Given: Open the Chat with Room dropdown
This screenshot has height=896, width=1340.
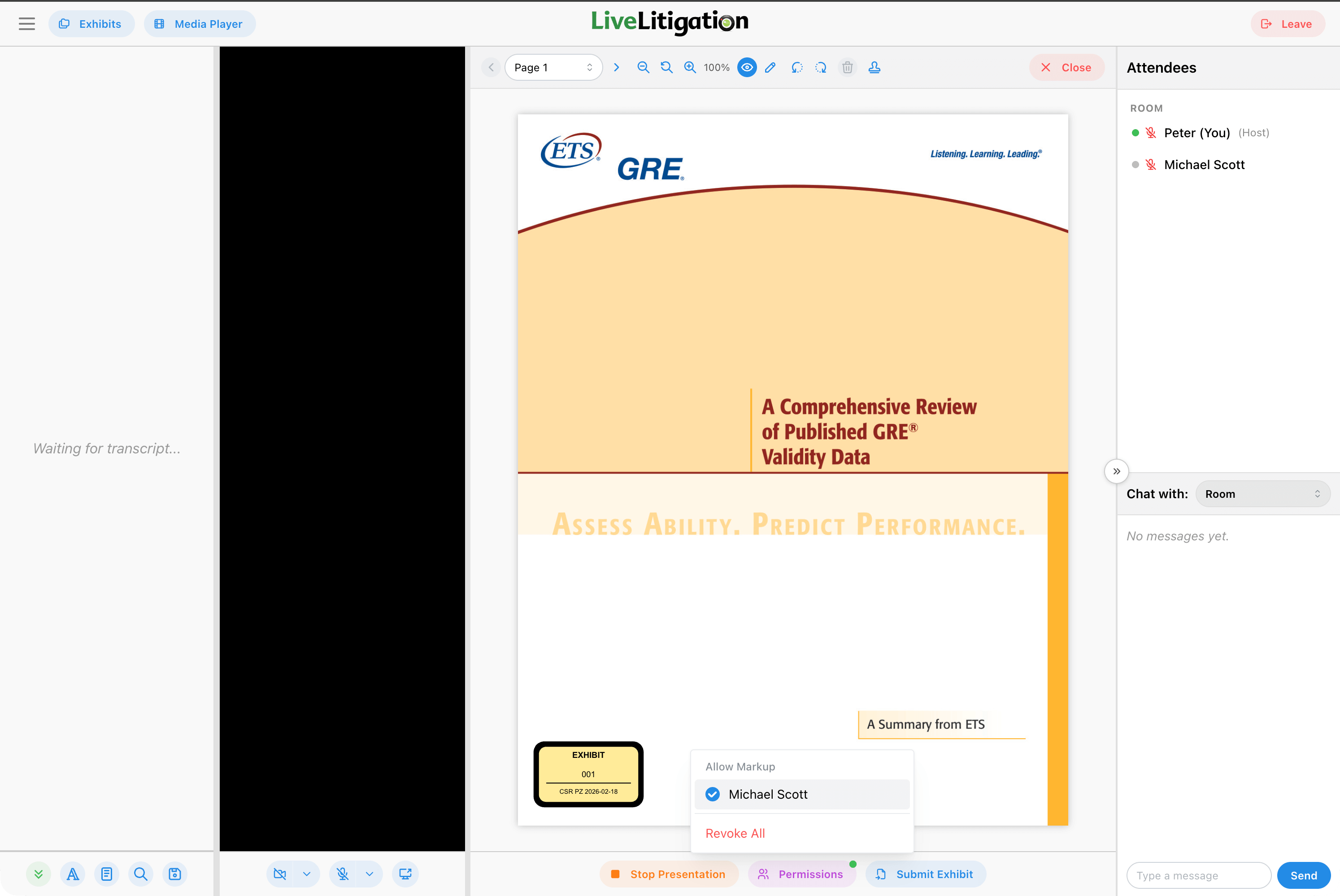Looking at the screenshot, I should coord(1262,494).
